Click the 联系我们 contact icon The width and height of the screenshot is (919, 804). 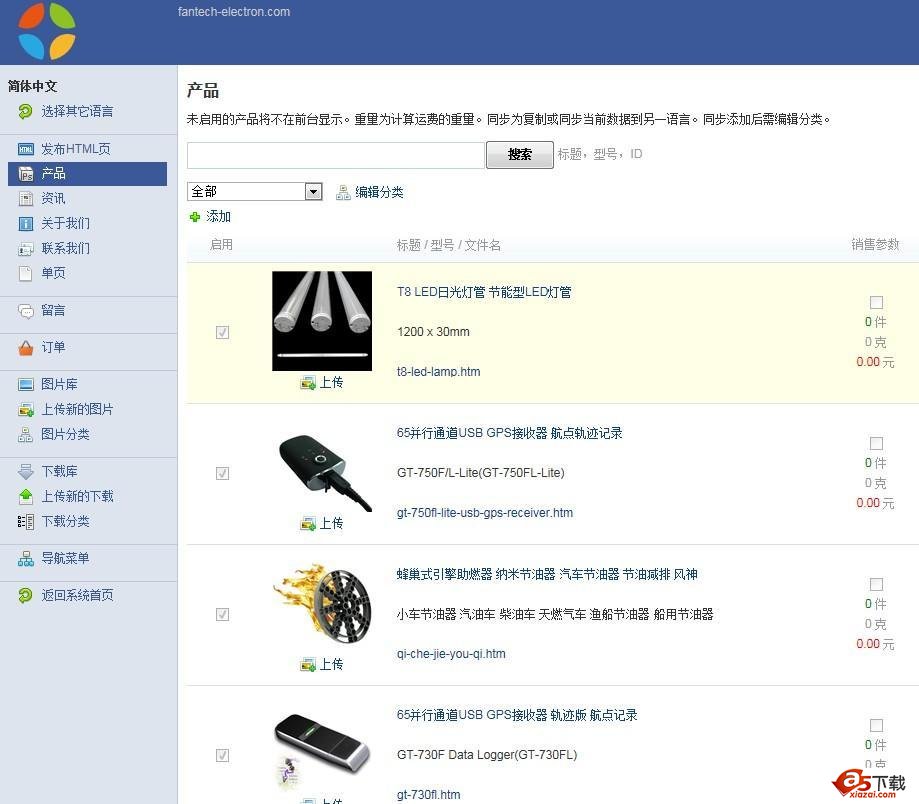[25, 248]
